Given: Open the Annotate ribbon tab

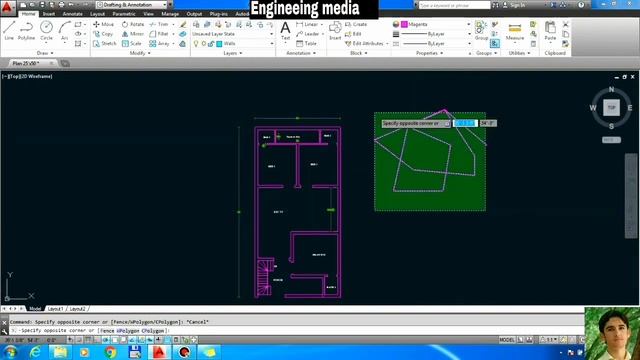Looking at the screenshot, I should click(73, 14).
